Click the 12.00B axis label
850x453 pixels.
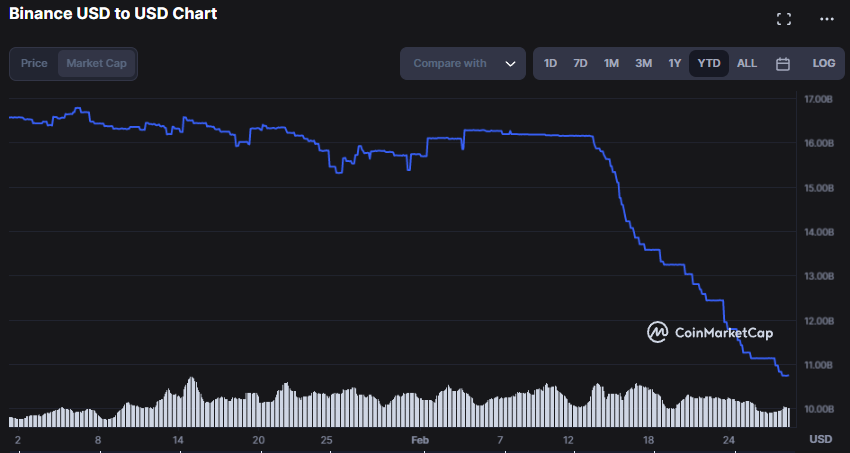coord(819,321)
